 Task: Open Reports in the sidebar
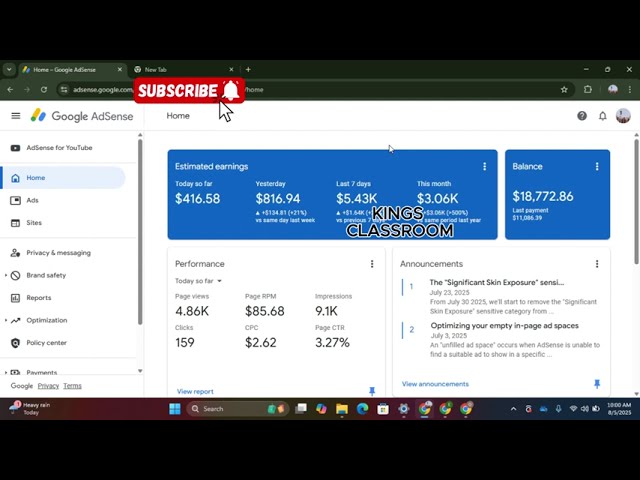(39, 298)
